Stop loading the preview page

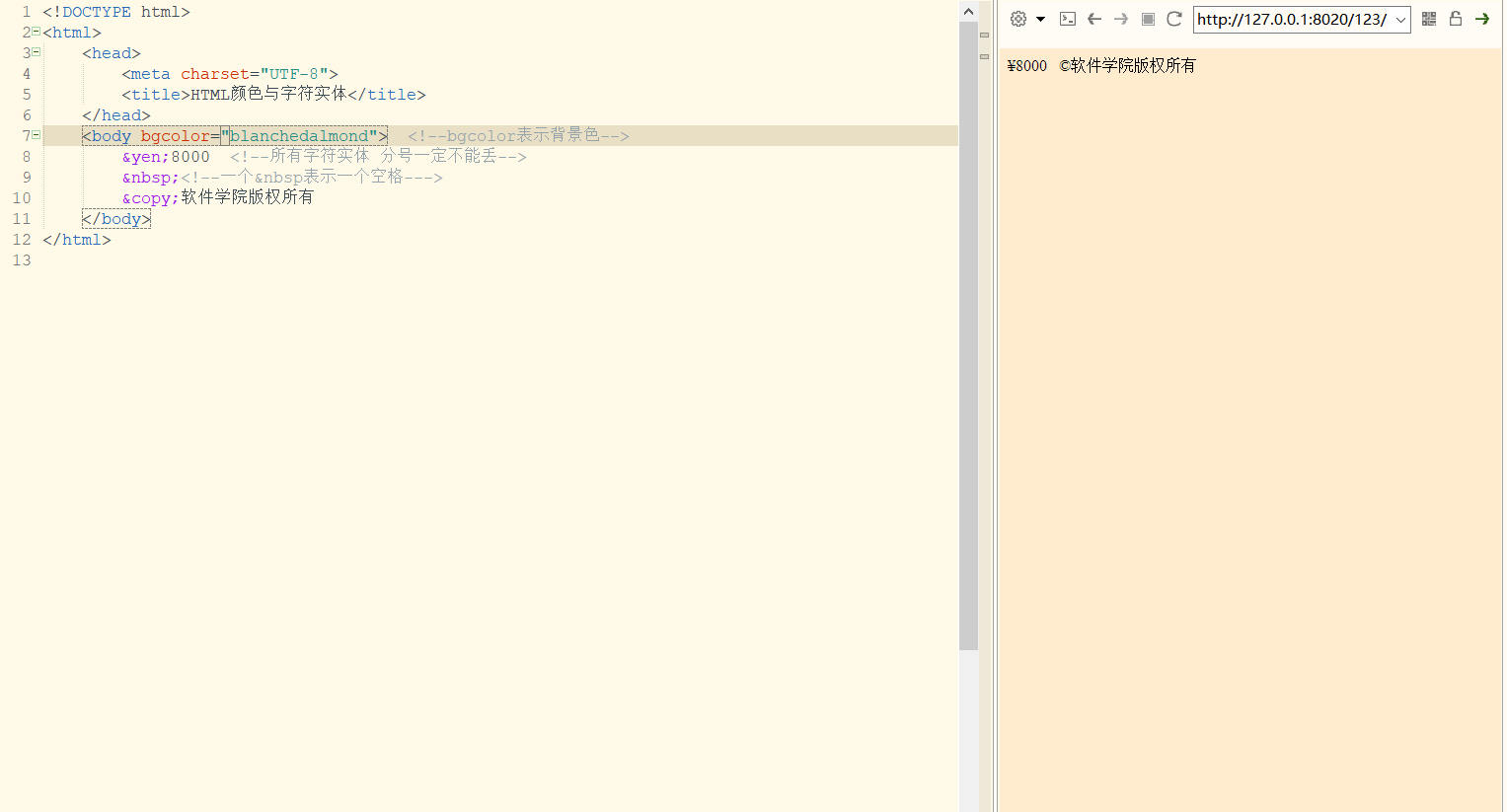1148,19
